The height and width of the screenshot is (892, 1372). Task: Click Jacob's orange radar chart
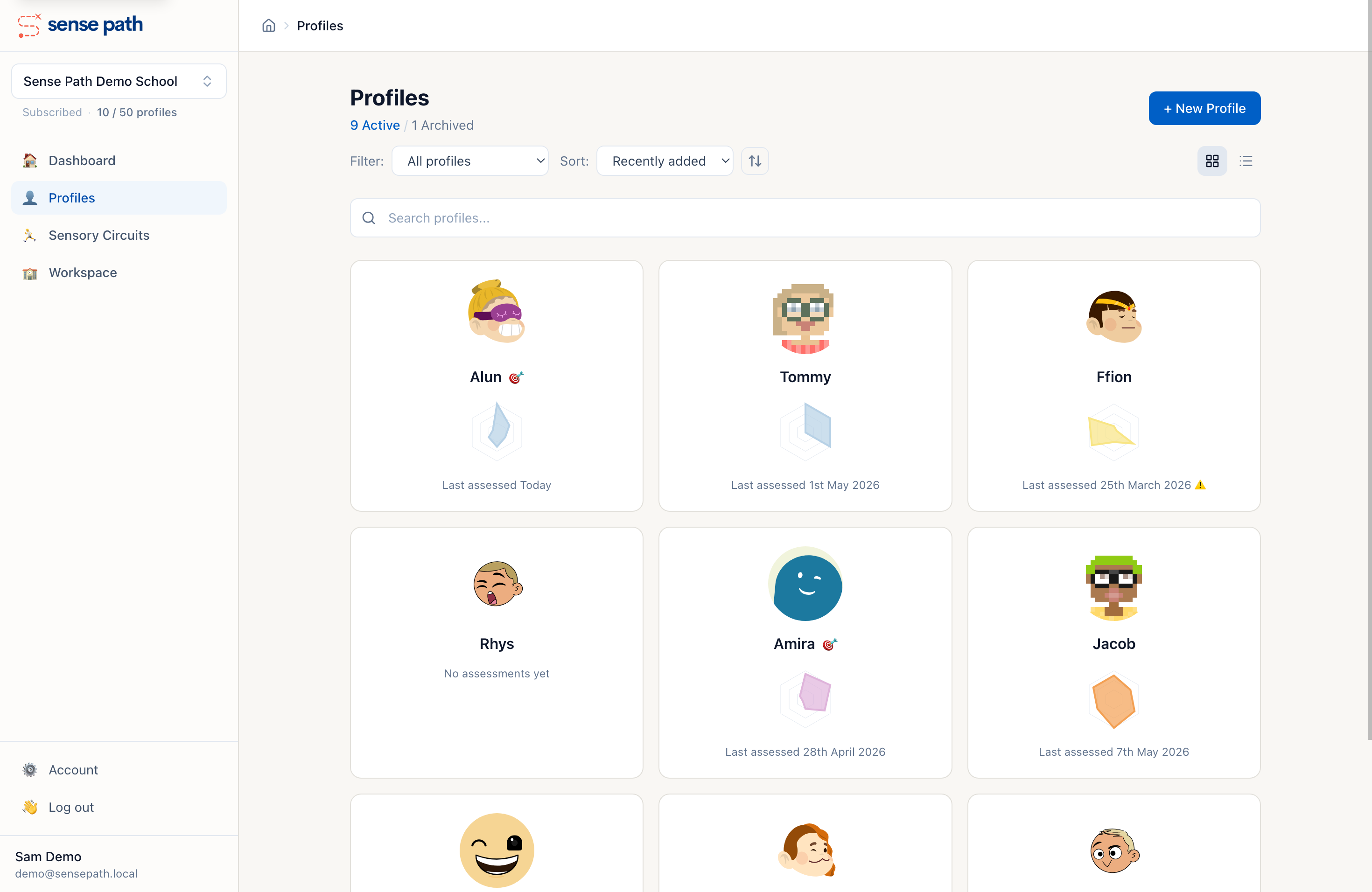[1113, 700]
